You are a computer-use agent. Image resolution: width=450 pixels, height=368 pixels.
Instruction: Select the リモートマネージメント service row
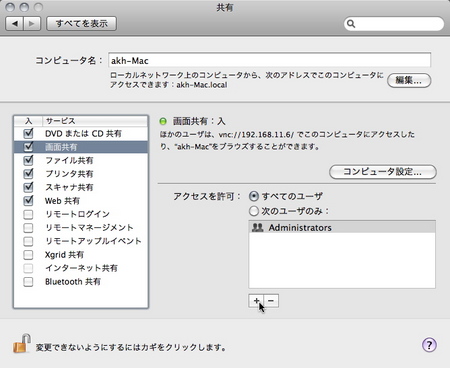[x=81, y=228]
